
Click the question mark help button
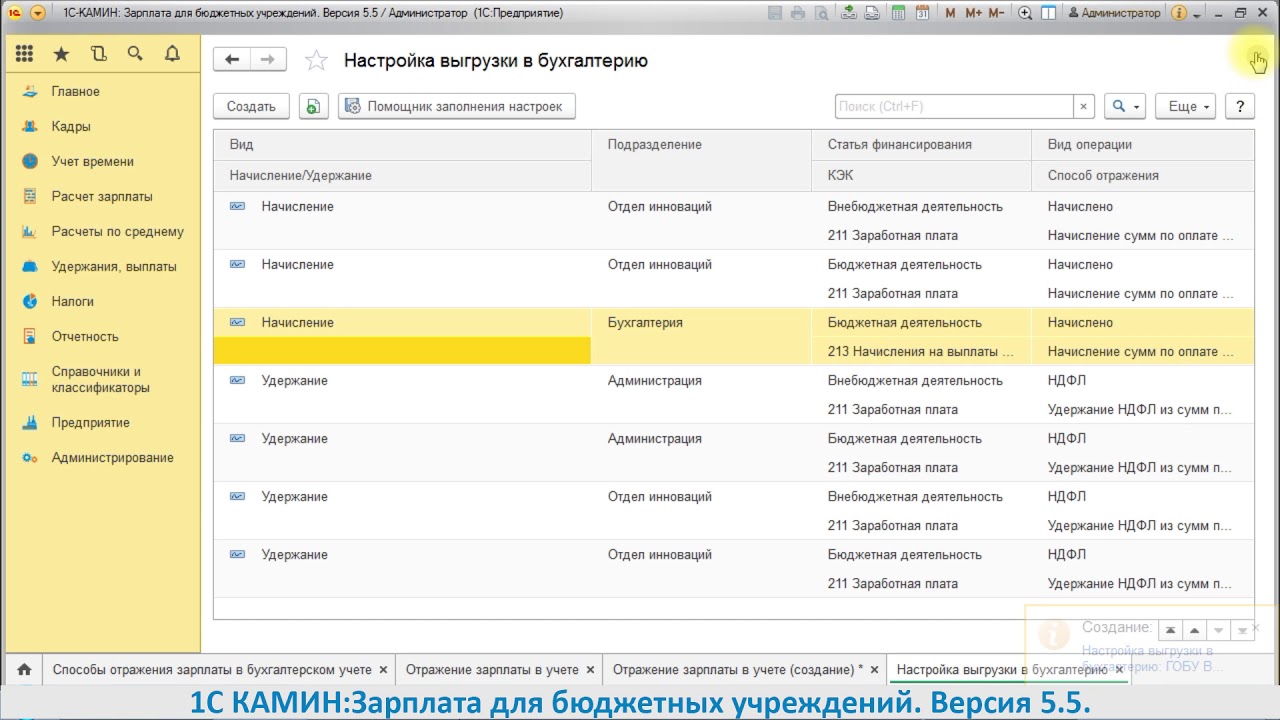coord(1240,106)
